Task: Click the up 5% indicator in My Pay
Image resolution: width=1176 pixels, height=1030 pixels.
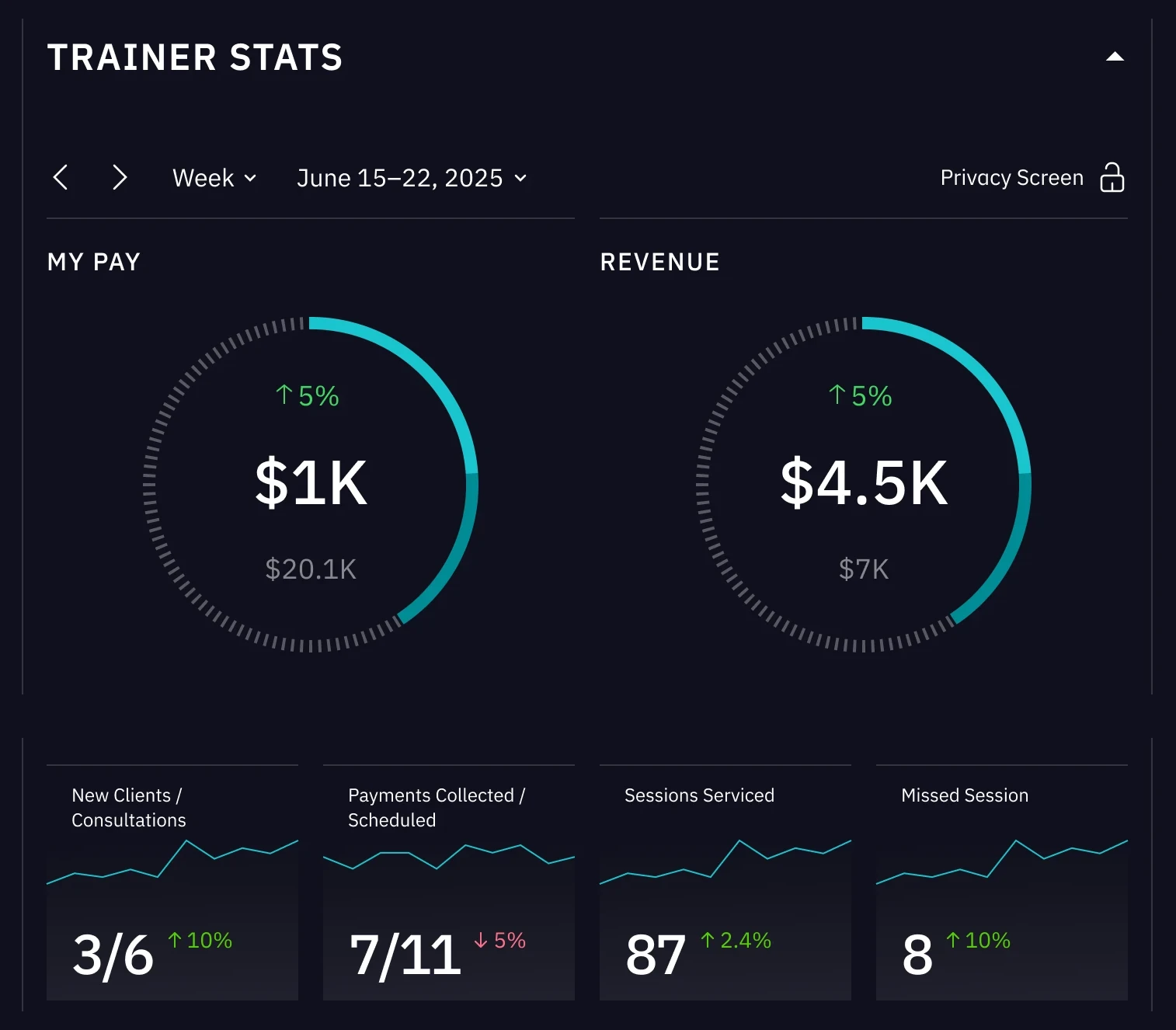Action: 308,396
